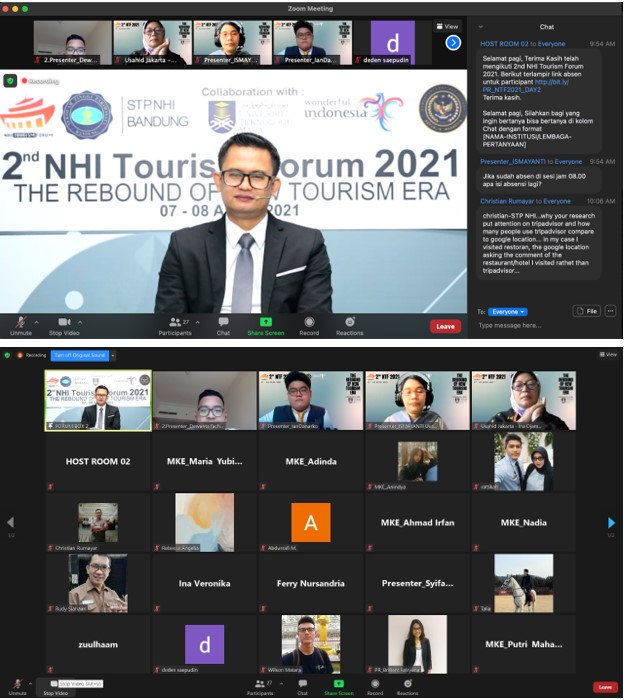
Task: Open Reactions in top window toolbar
Action: tap(349, 326)
